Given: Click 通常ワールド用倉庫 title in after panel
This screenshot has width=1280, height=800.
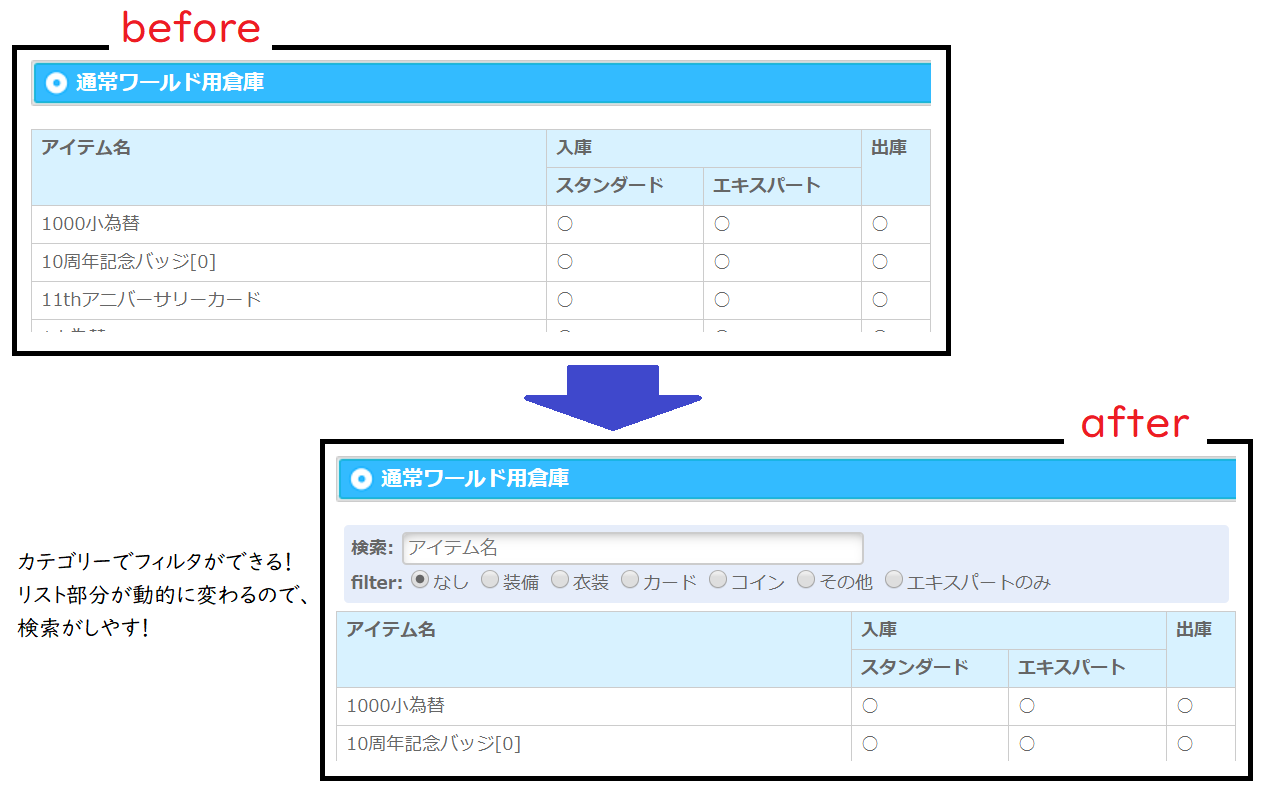Looking at the screenshot, I should coord(475,479).
